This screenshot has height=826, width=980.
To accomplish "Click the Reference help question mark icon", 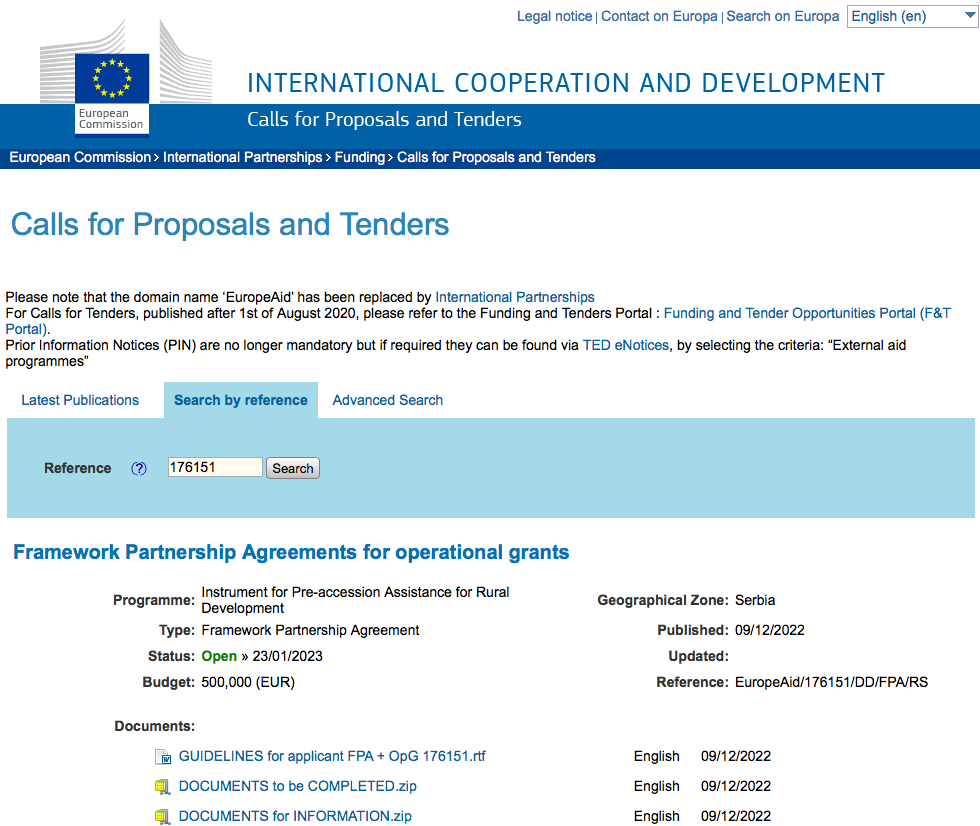I will click(x=139, y=469).
